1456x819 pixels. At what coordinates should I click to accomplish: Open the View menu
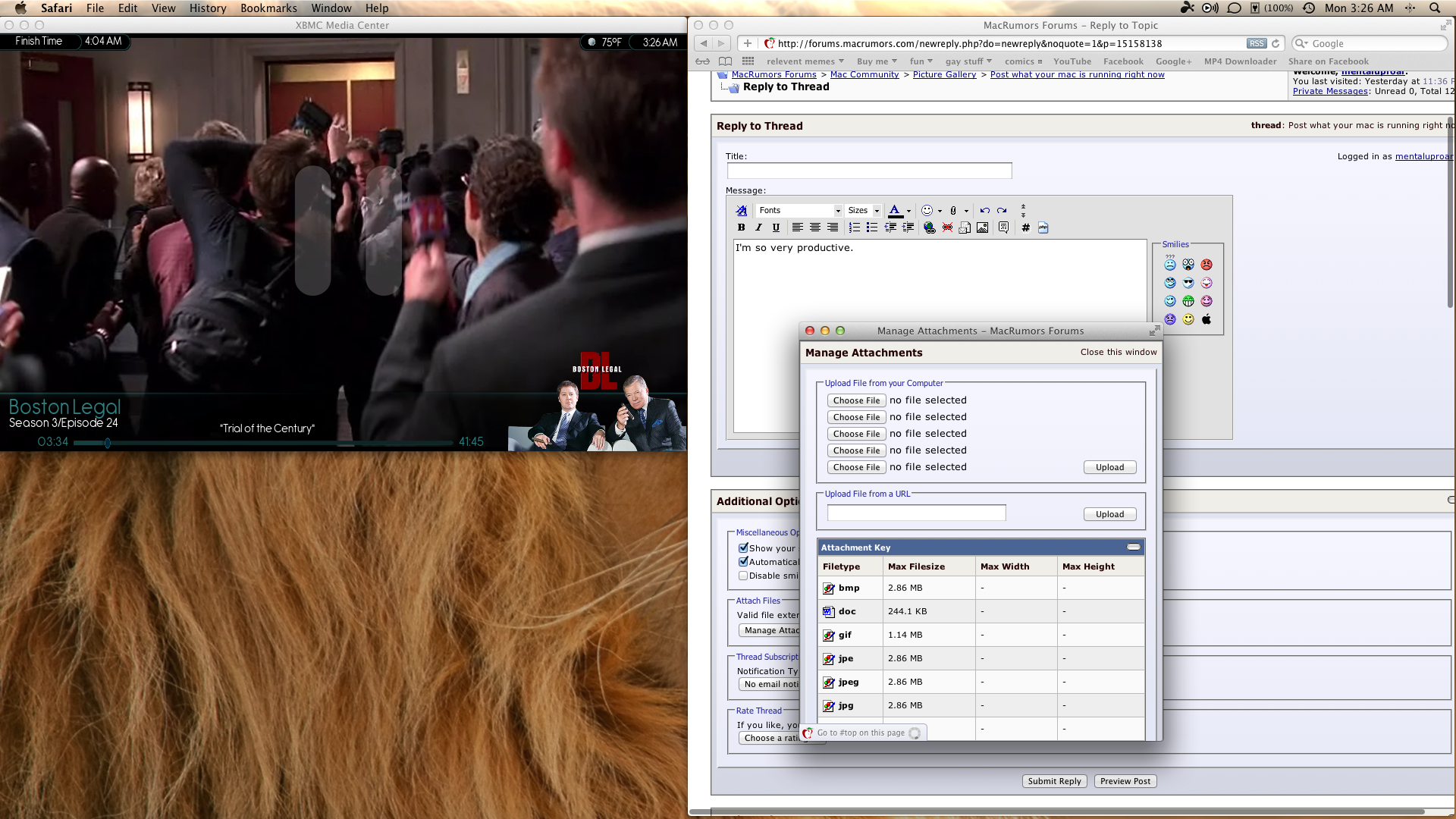(163, 8)
